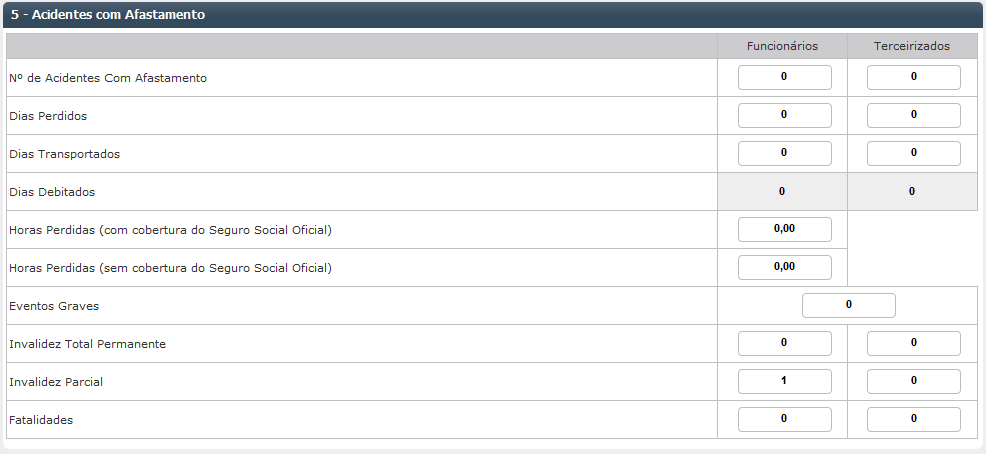The height and width of the screenshot is (454, 986).
Task: Focus Fatalidades input for Terceirizados
Action: point(913,420)
